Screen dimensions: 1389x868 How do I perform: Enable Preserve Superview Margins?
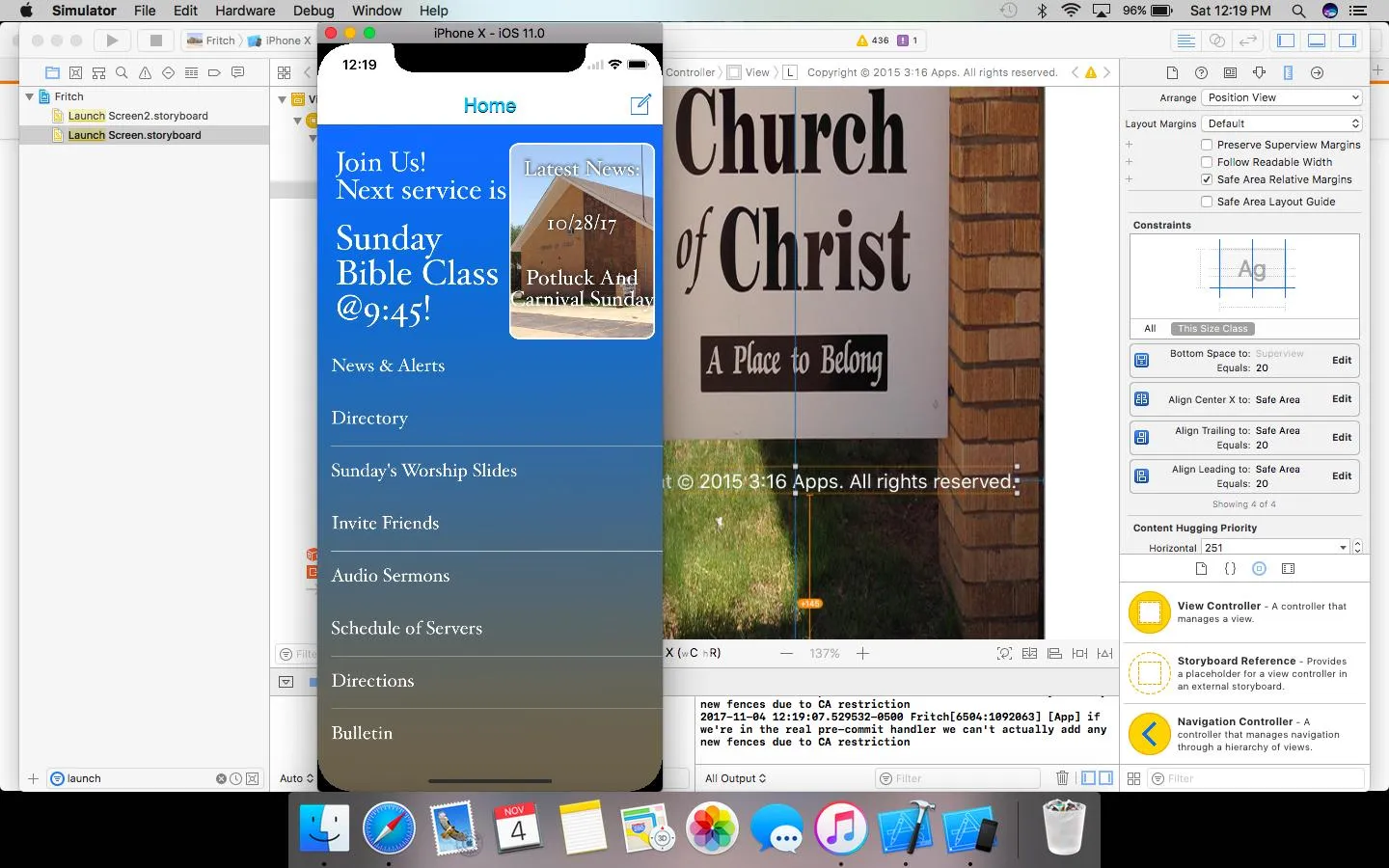click(1207, 145)
